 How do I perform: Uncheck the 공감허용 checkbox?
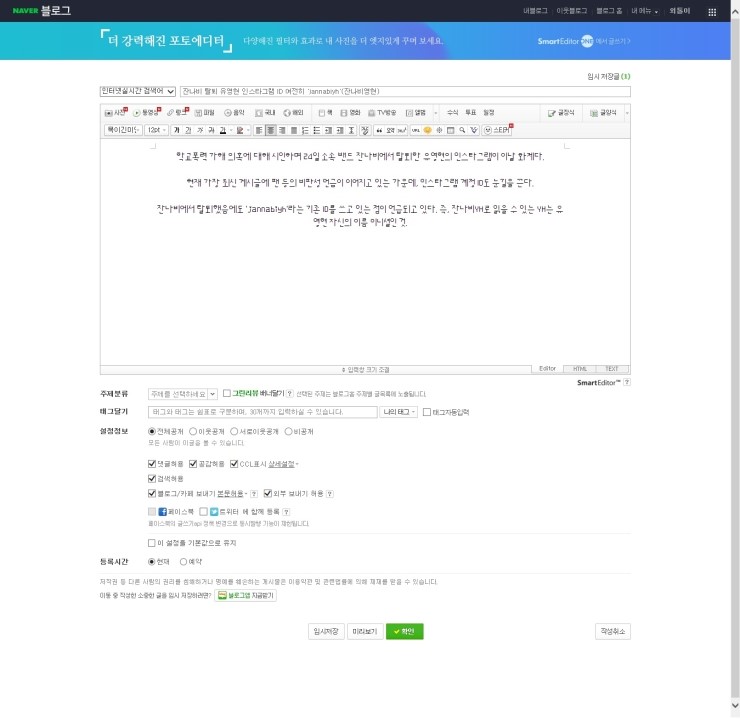pyautogui.click(x=193, y=464)
